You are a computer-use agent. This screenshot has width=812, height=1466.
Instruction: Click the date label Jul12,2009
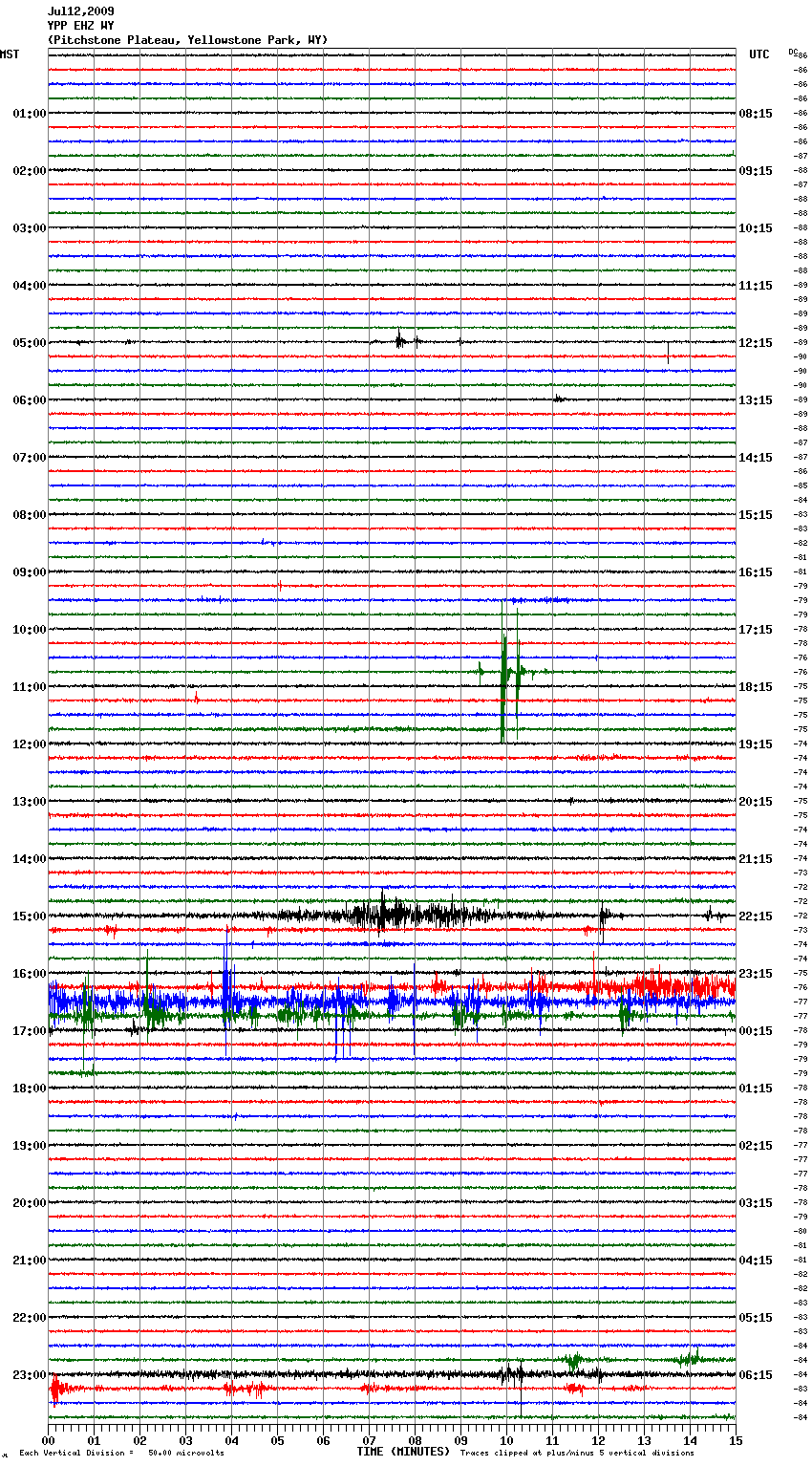[80, 11]
